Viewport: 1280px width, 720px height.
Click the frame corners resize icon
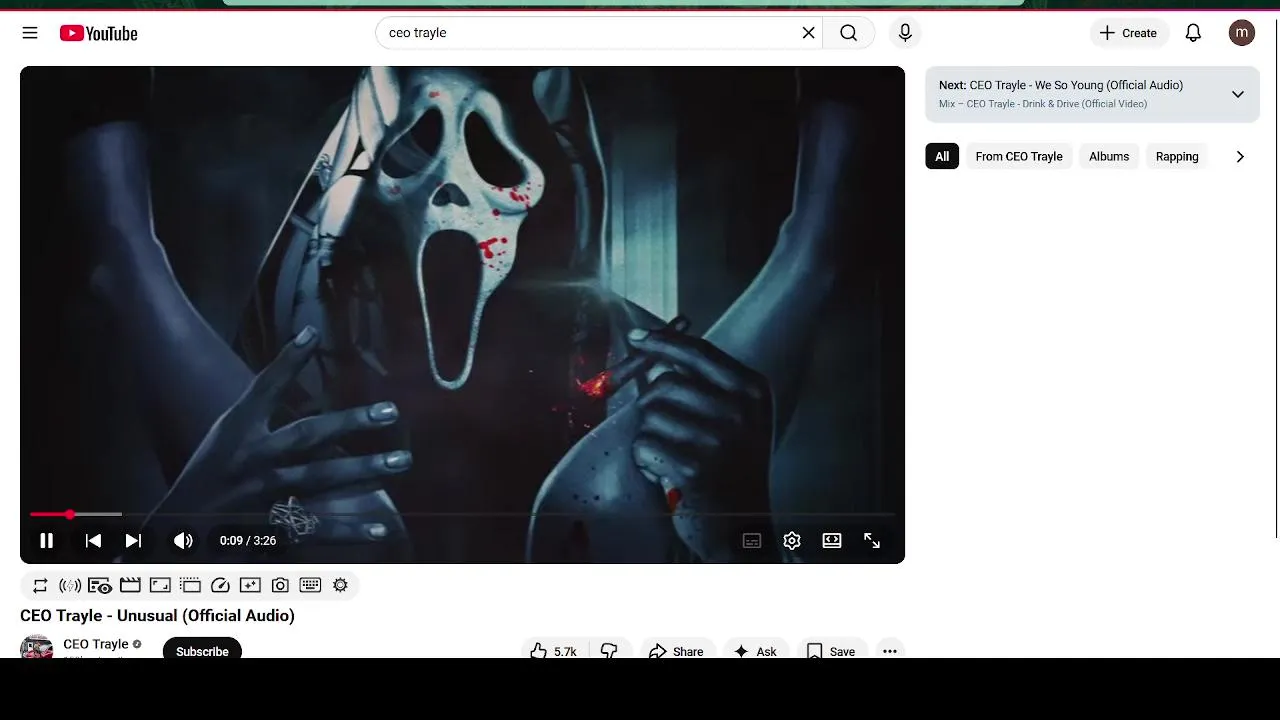[x=160, y=585]
